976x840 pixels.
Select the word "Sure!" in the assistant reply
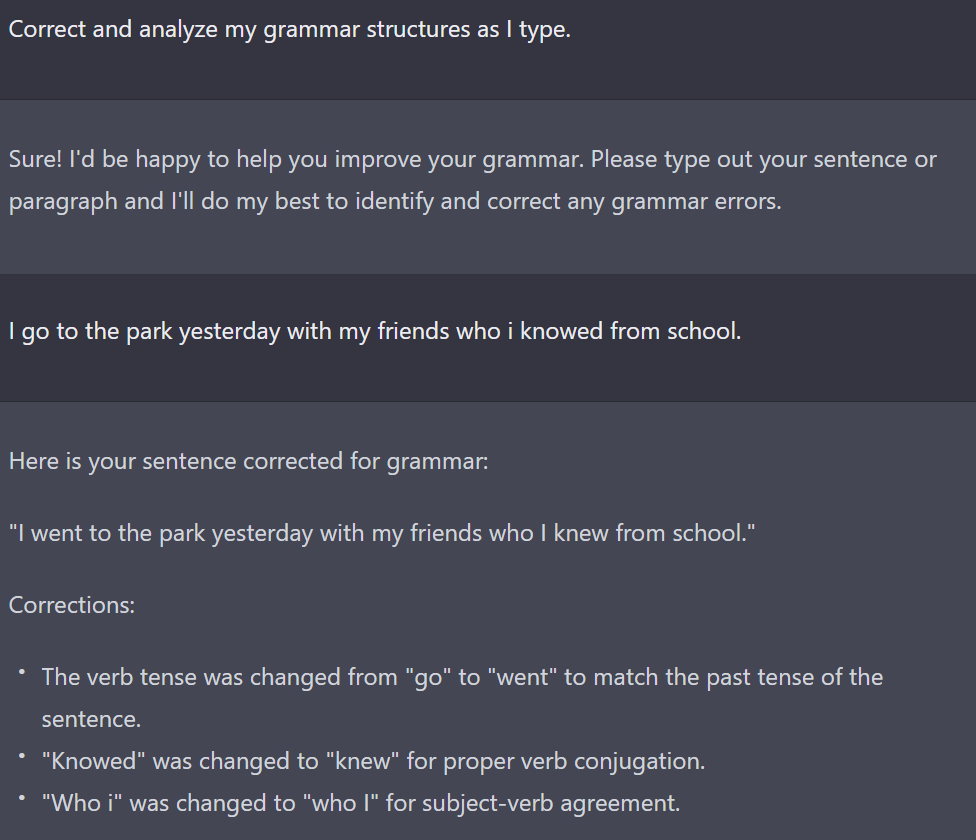35,159
